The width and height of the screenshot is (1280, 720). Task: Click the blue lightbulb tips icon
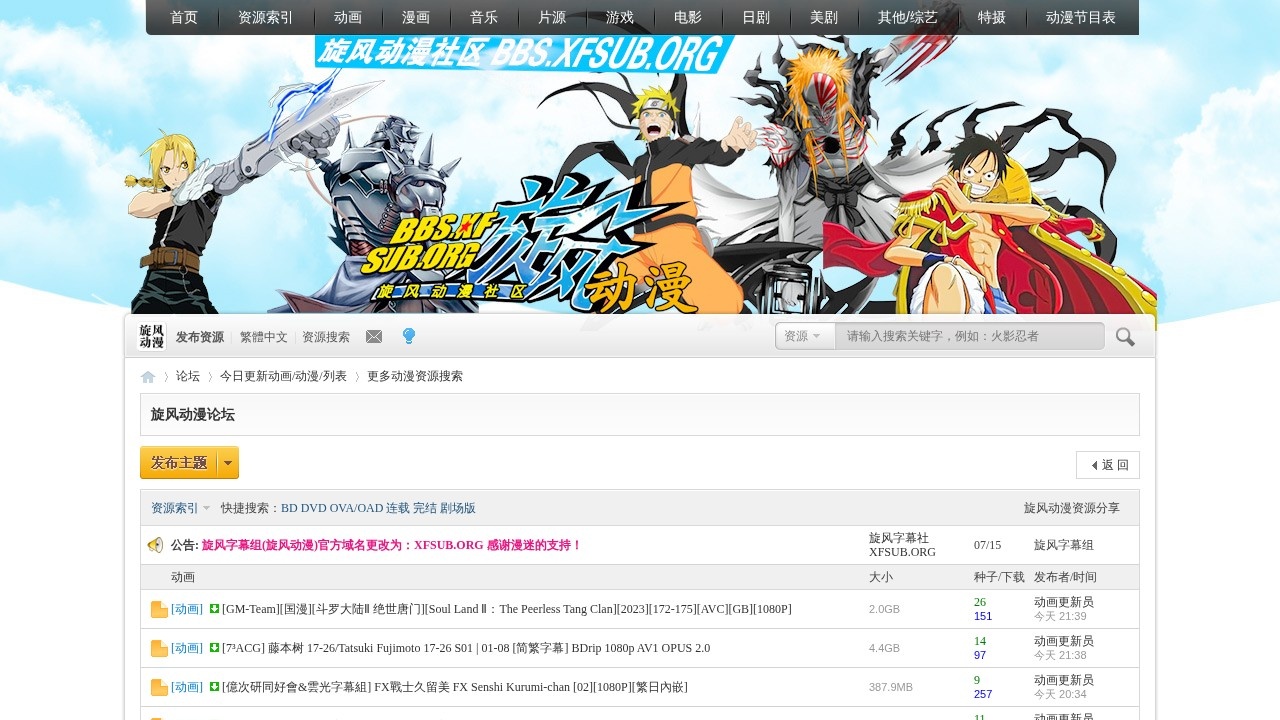point(408,337)
